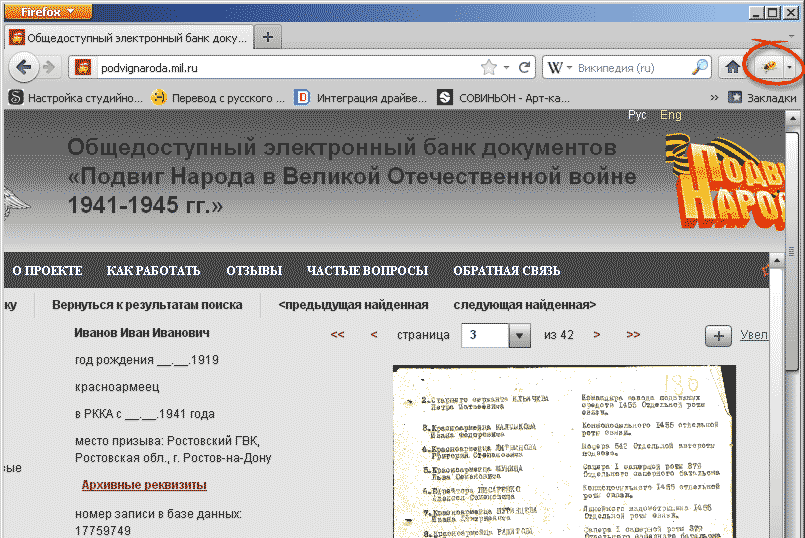Open the ЧАСТЫЕ ВОПРОСЫ menu item
The width and height of the screenshot is (805, 538).
[x=367, y=271]
